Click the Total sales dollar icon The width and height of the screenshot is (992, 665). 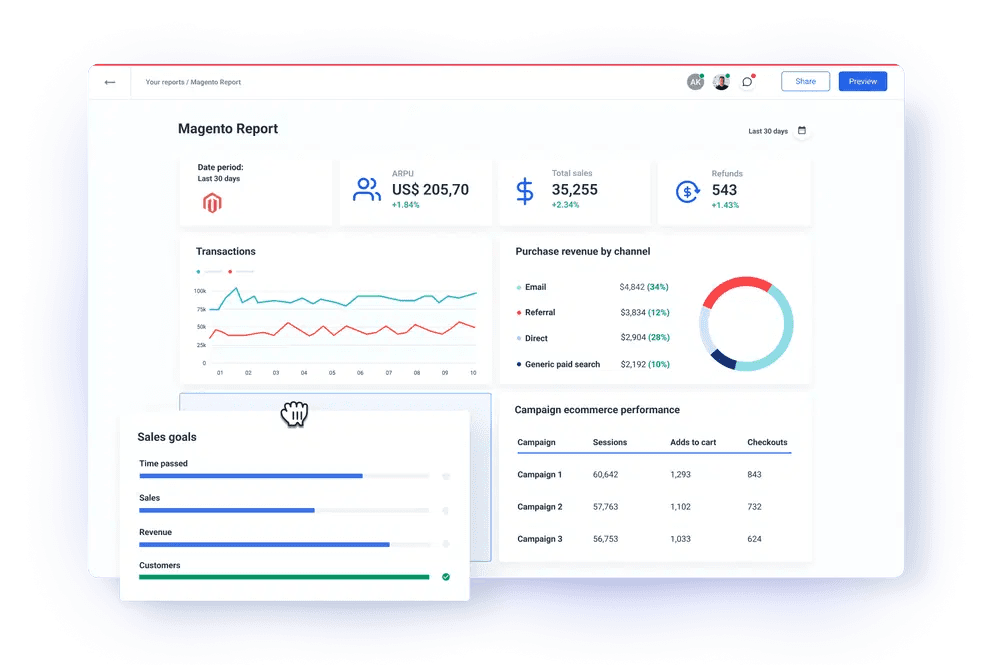point(524,191)
